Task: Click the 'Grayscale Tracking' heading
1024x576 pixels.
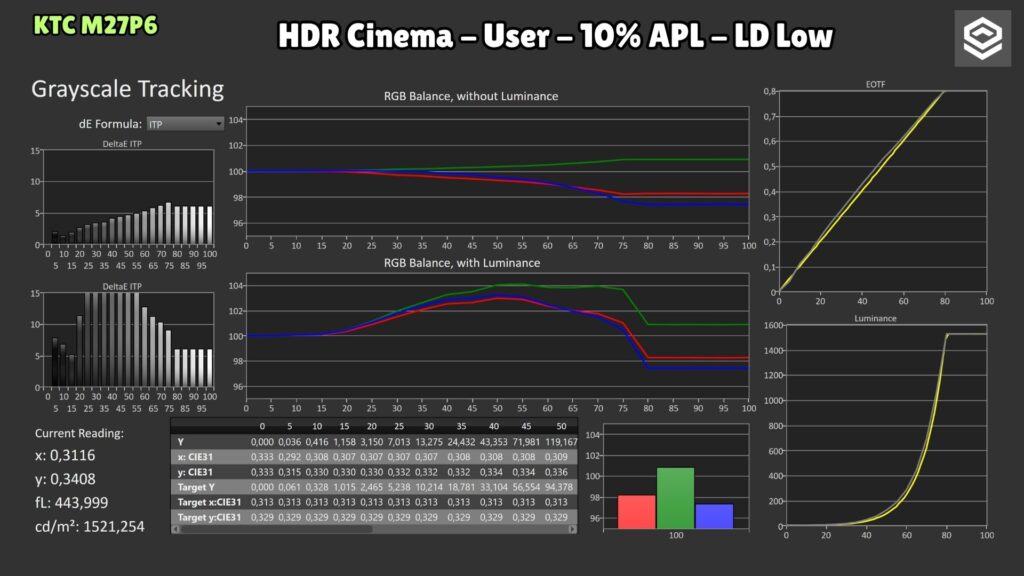Action: [x=127, y=89]
